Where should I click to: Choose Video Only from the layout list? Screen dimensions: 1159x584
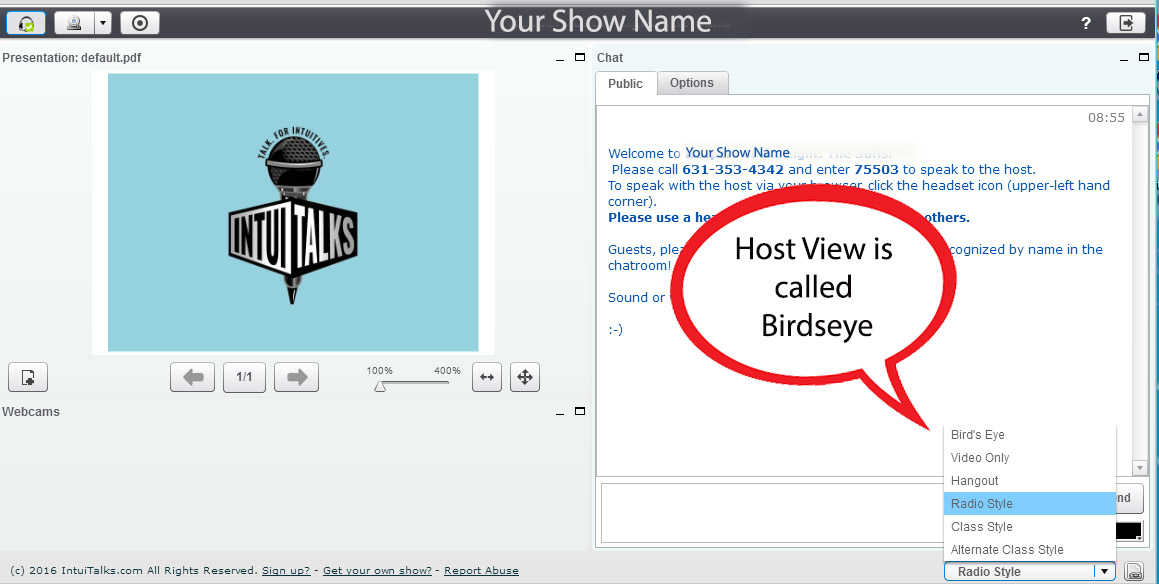coord(1030,458)
